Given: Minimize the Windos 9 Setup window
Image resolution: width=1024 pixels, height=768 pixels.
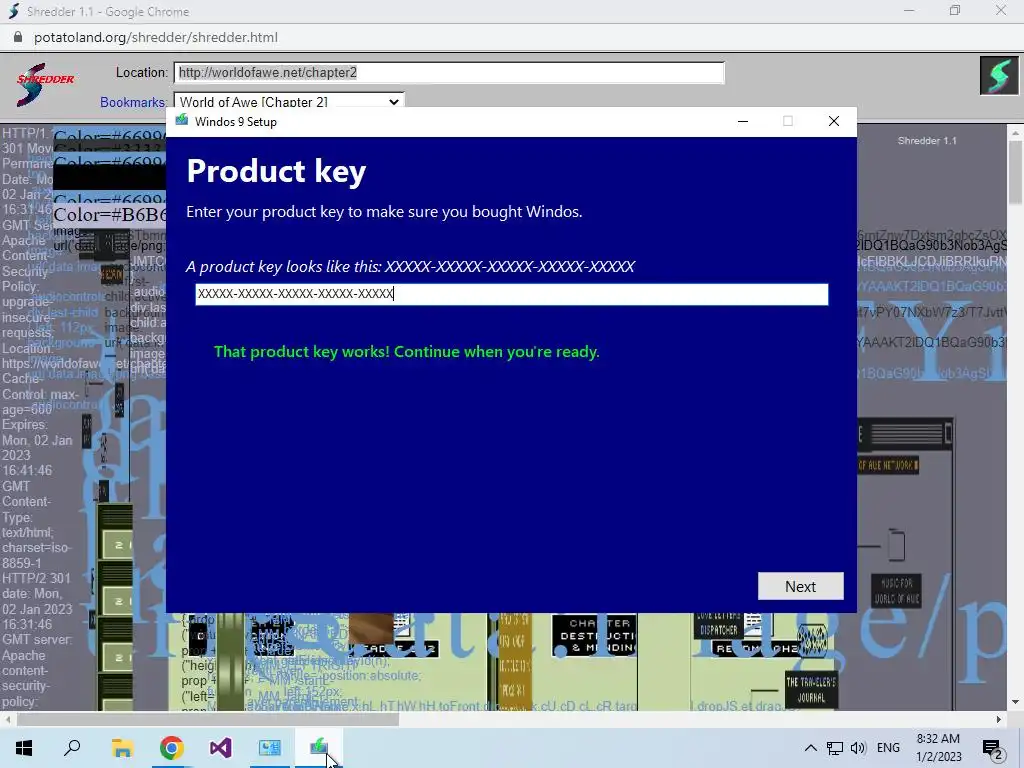Looking at the screenshot, I should pyautogui.click(x=743, y=121).
